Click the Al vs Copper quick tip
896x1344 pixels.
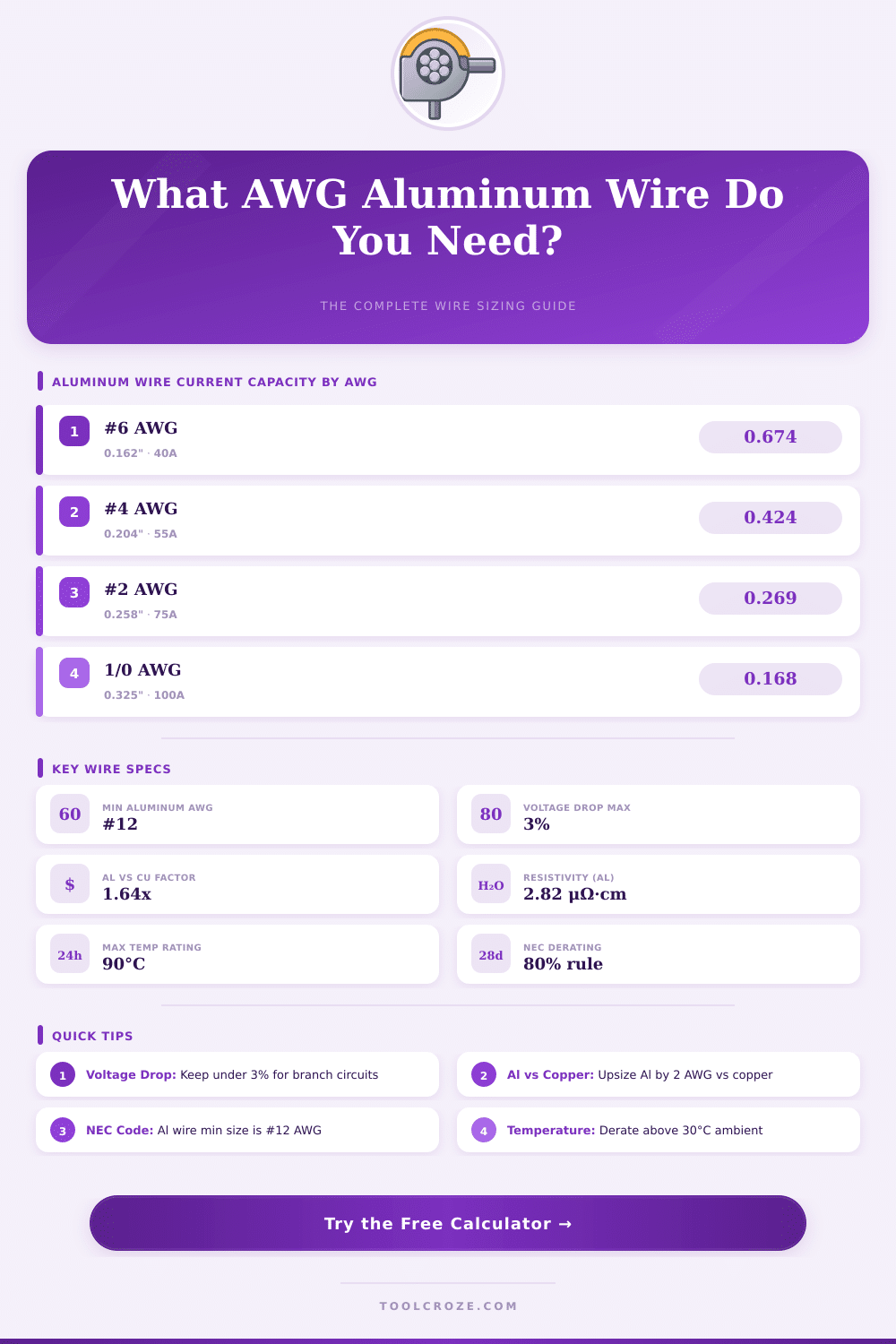pyautogui.click(x=659, y=1074)
